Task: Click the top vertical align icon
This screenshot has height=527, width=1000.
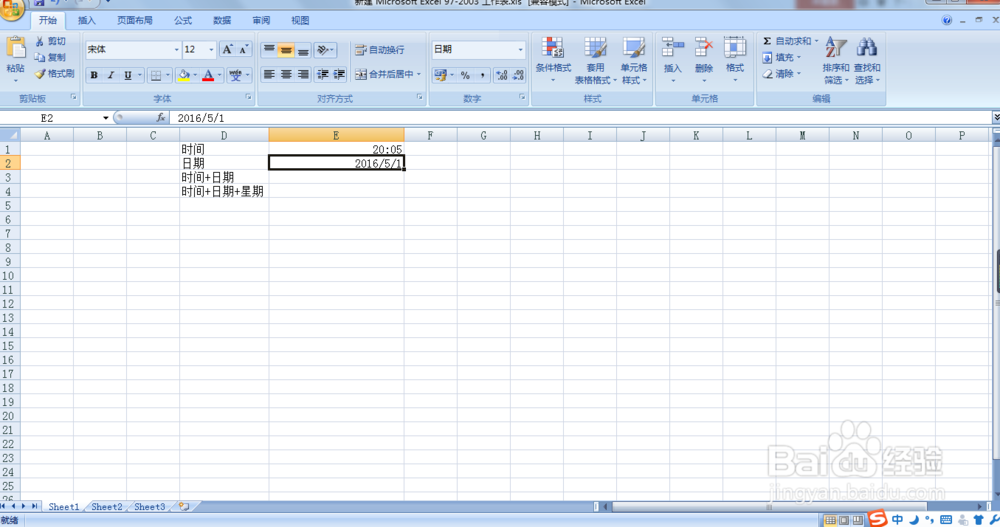Action: pyautogui.click(x=269, y=50)
